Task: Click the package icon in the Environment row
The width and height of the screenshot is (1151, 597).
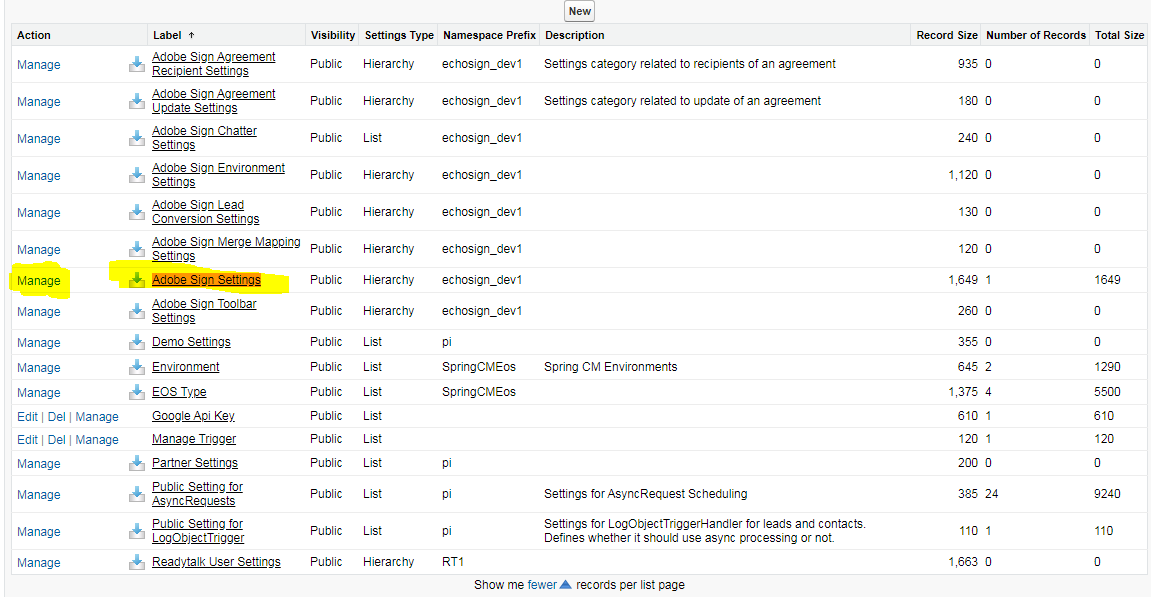Action: point(137,366)
